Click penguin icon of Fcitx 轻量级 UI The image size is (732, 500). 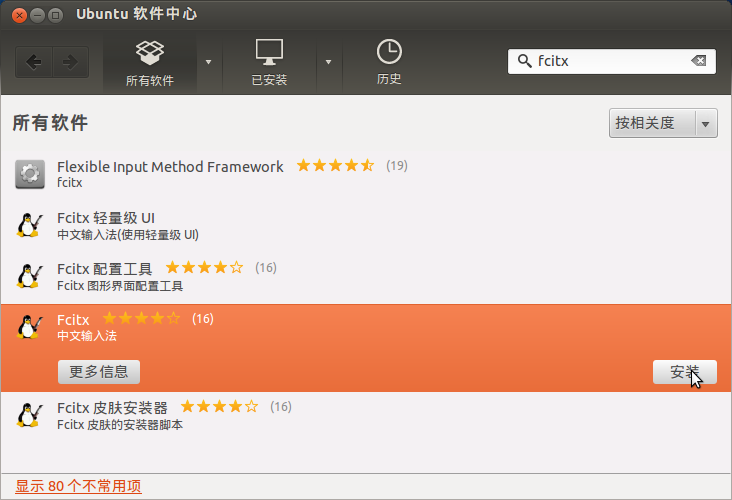tap(30, 225)
